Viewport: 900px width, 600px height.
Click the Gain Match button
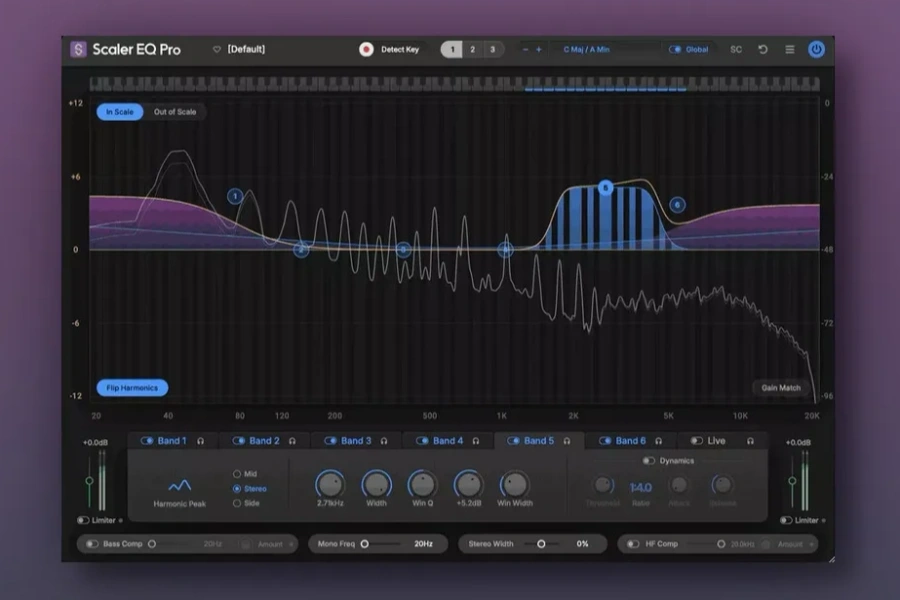tap(781, 388)
